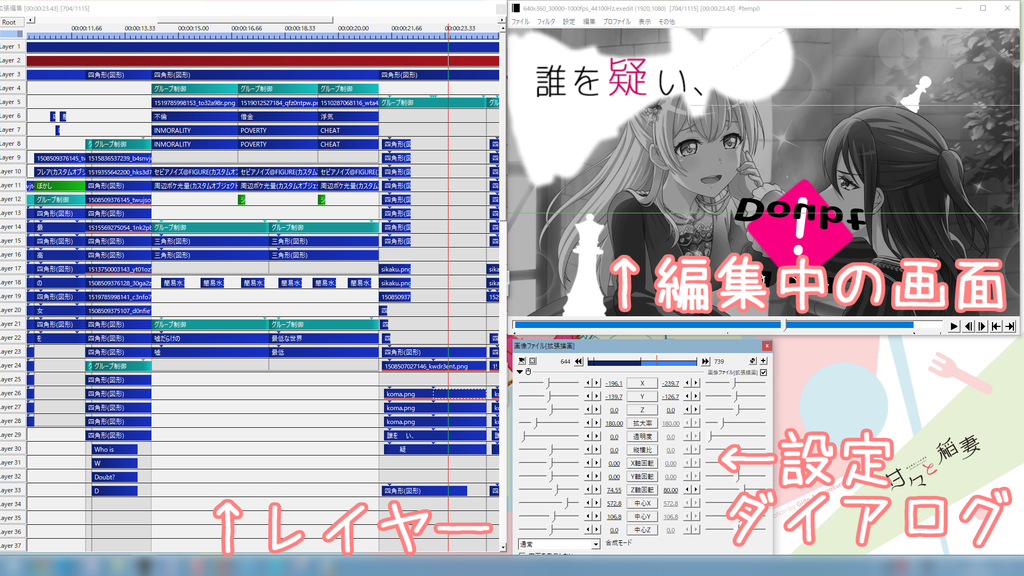This screenshot has height=576, width=1024.
Task: Jump to object end frame 739 arrow
Action: tap(705, 361)
